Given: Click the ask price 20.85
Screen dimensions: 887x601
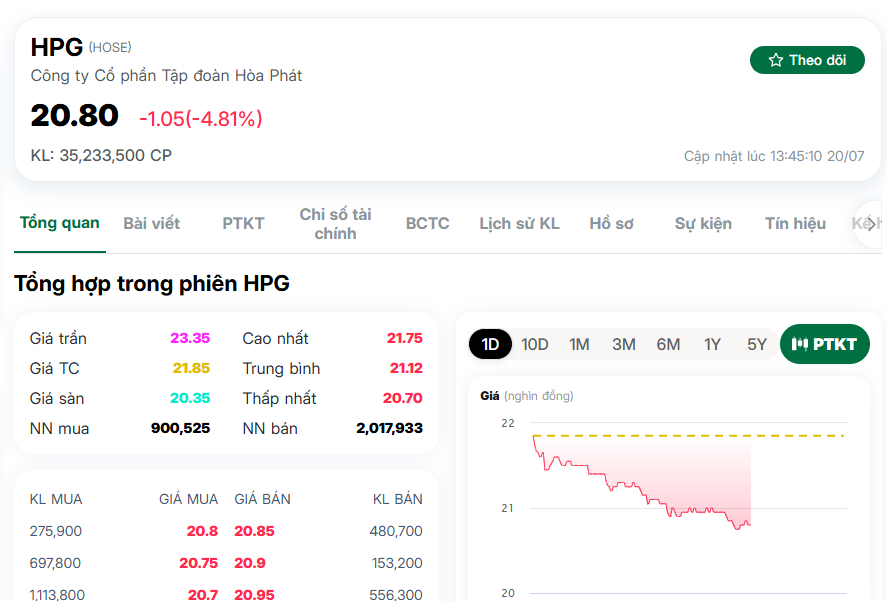Looking at the screenshot, I should click(255, 531).
